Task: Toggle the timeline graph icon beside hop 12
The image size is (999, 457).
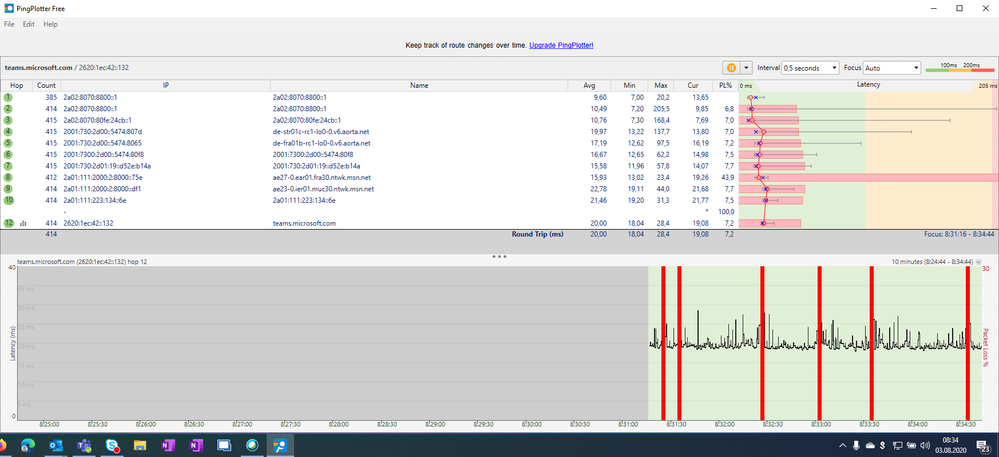Action: click(24, 224)
